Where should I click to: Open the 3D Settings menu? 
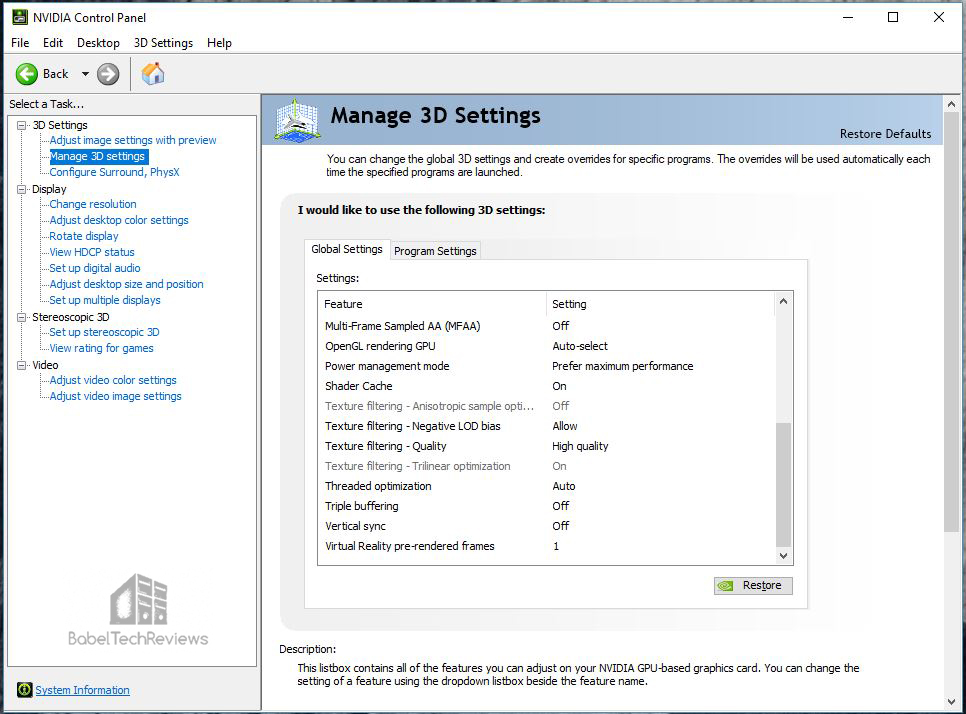[163, 43]
